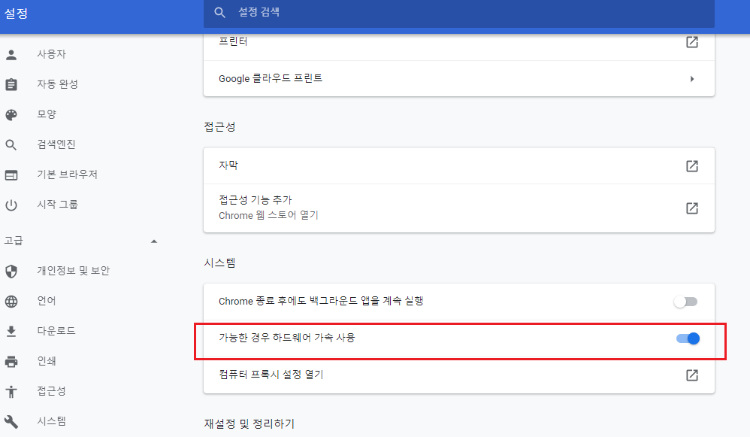The height and width of the screenshot is (437, 750).
Task: Select 검색엔진 in the sidebar menu
Action: 57,144
